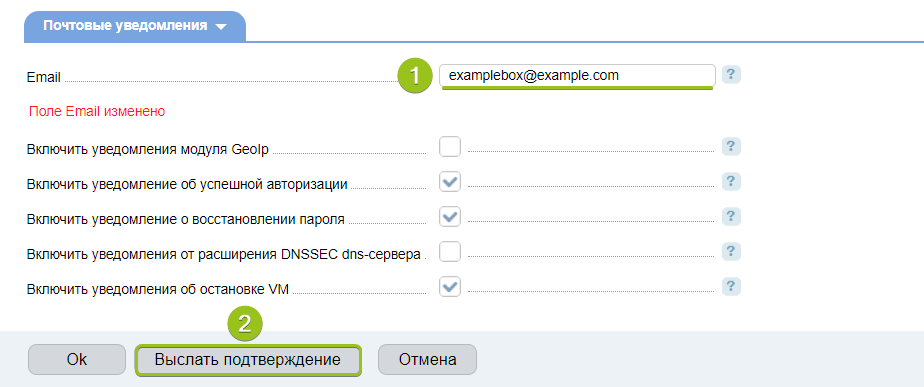The height and width of the screenshot is (387, 924).
Task: Uncheck VM stop notifications checkbox
Action: (450, 286)
